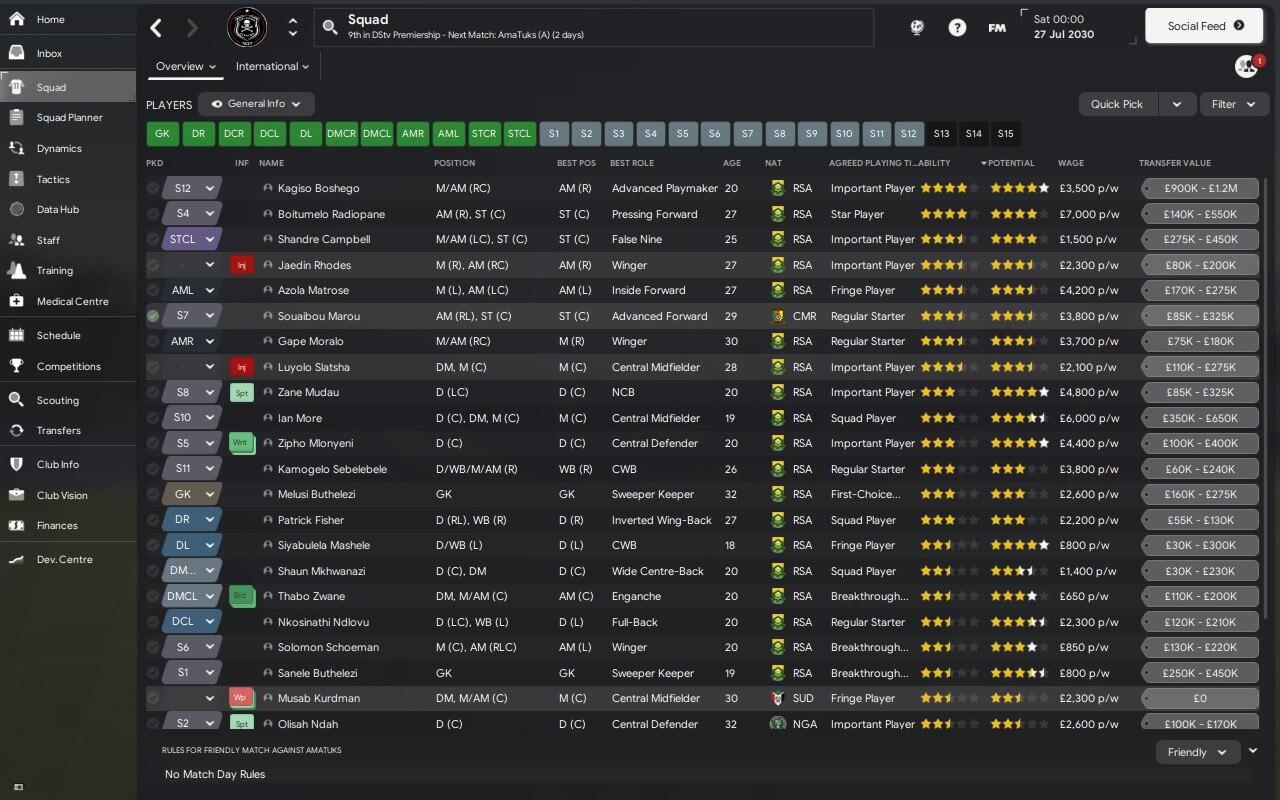
Task: Open the Transfers section
Action: [68, 430]
